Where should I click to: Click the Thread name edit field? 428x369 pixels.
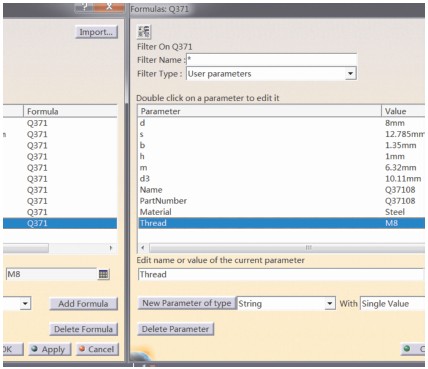click(281, 274)
